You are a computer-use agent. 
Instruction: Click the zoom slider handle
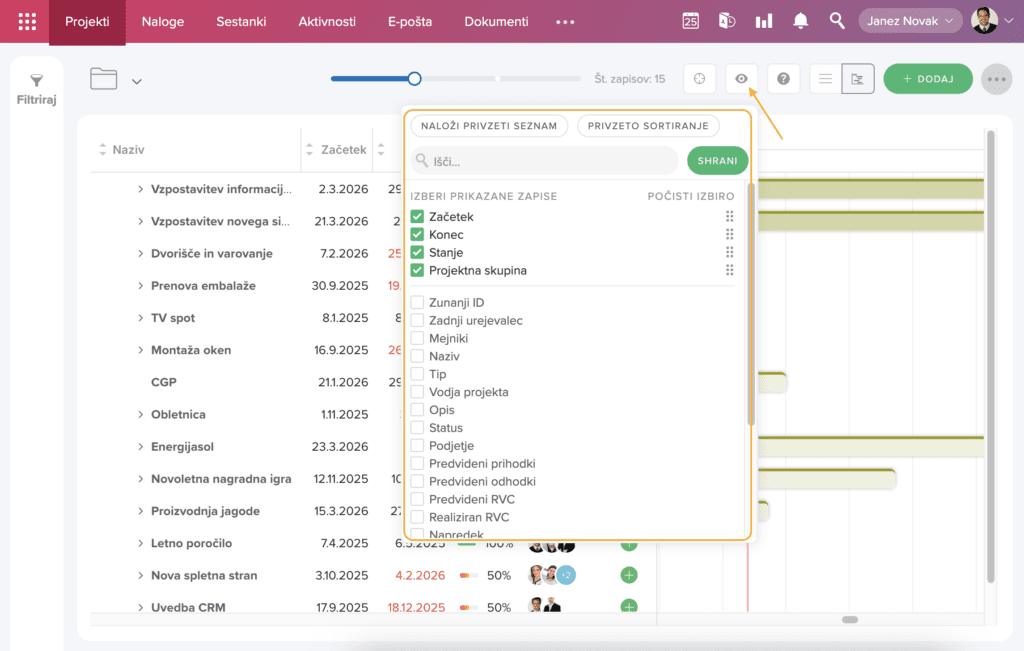(x=414, y=78)
